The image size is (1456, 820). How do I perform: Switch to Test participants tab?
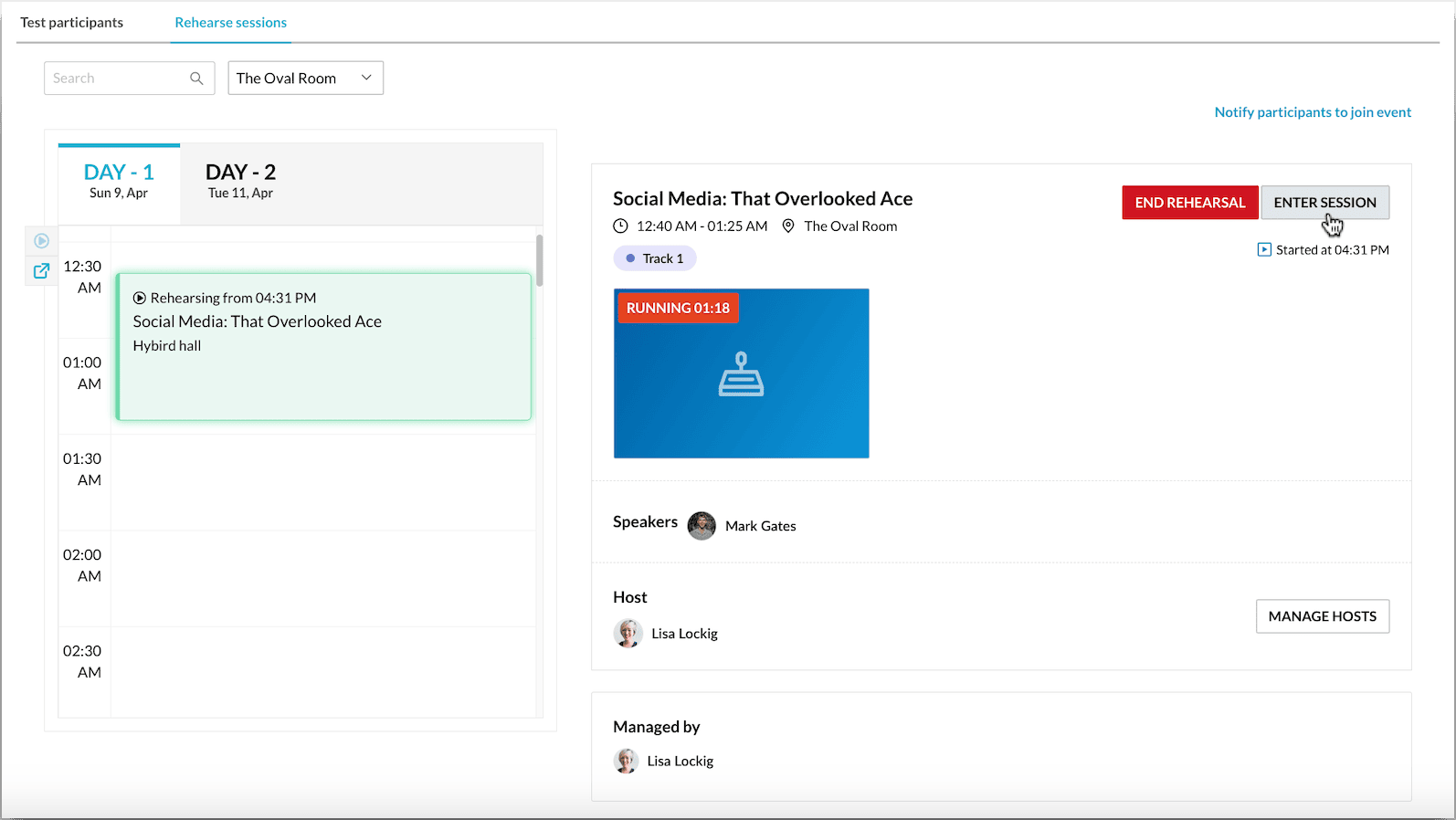[72, 23]
